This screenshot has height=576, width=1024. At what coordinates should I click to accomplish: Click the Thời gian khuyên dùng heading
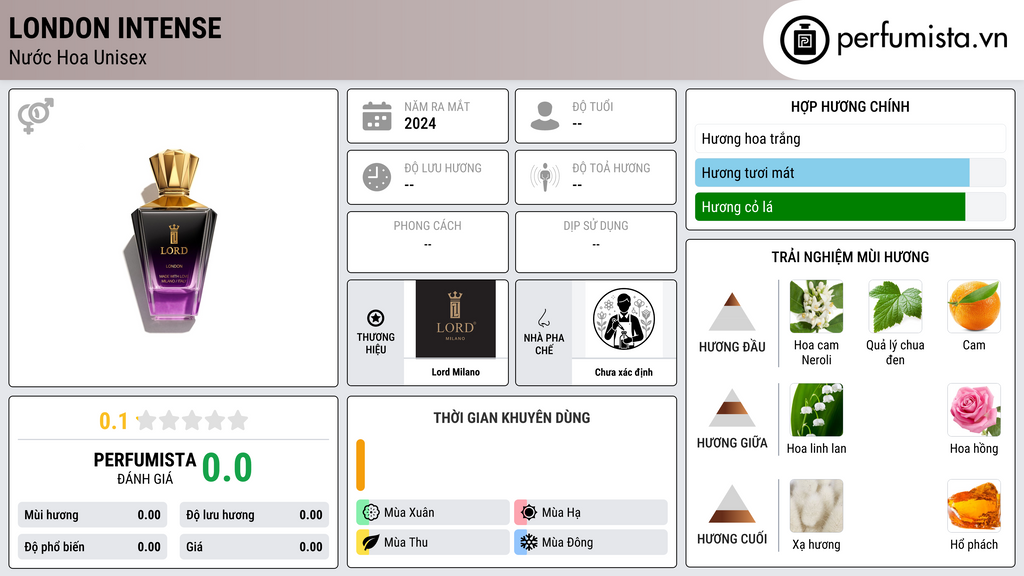coord(512,417)
